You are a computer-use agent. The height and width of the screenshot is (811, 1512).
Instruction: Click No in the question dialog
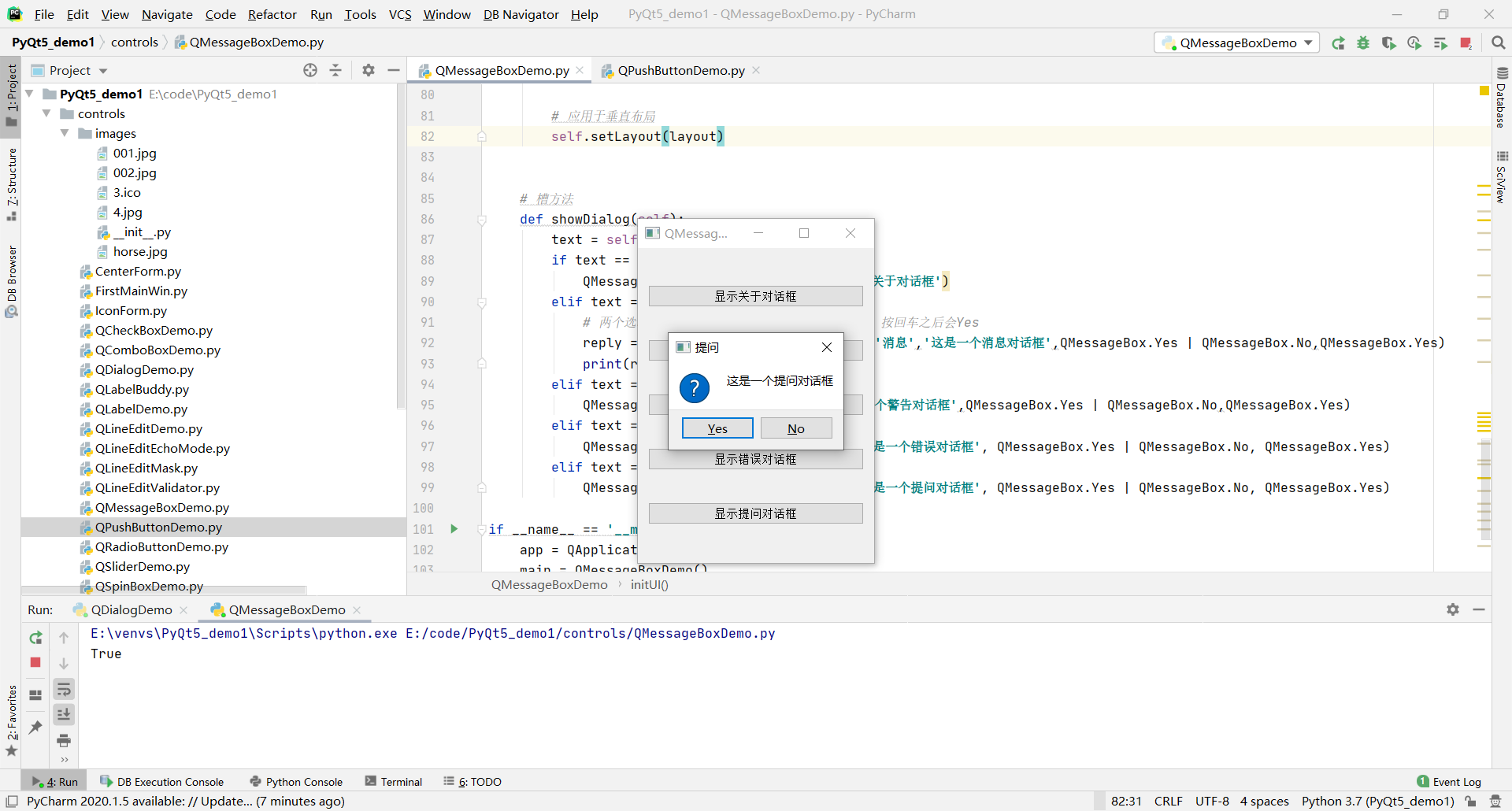point(796,428)
